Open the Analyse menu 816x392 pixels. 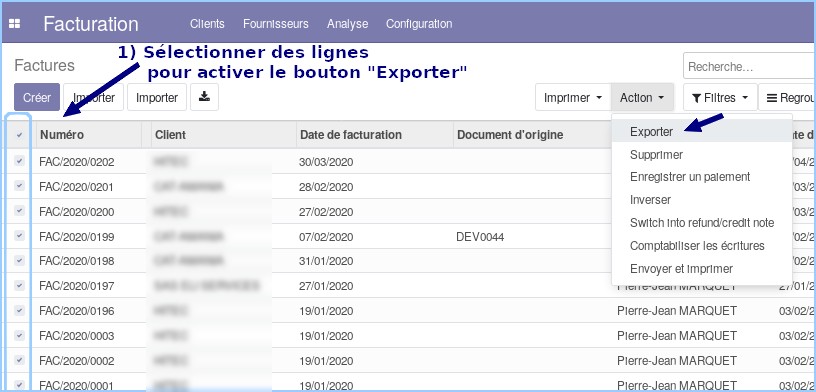[x=348, y=24]
